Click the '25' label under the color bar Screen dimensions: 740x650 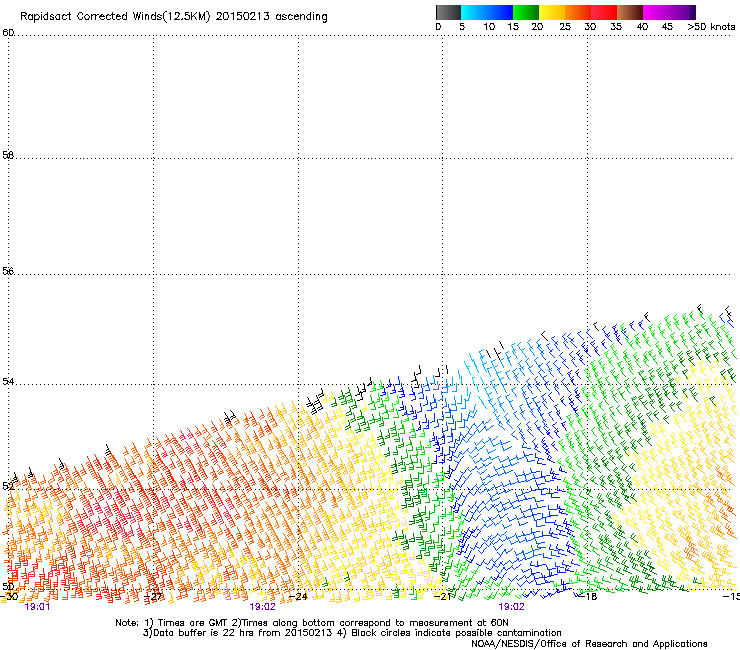point(565,27)
